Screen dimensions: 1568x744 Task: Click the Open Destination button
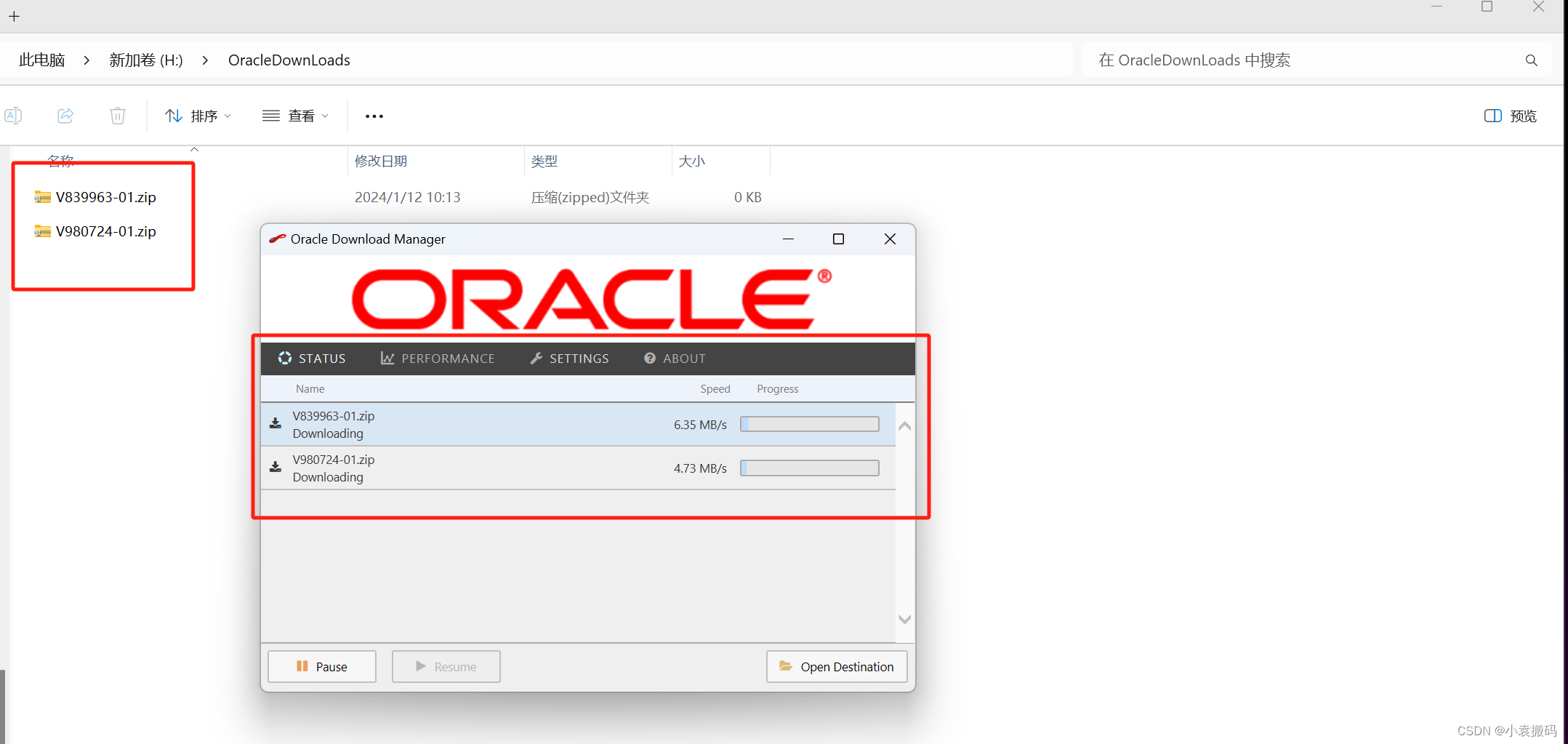click(x=836, y=666)
